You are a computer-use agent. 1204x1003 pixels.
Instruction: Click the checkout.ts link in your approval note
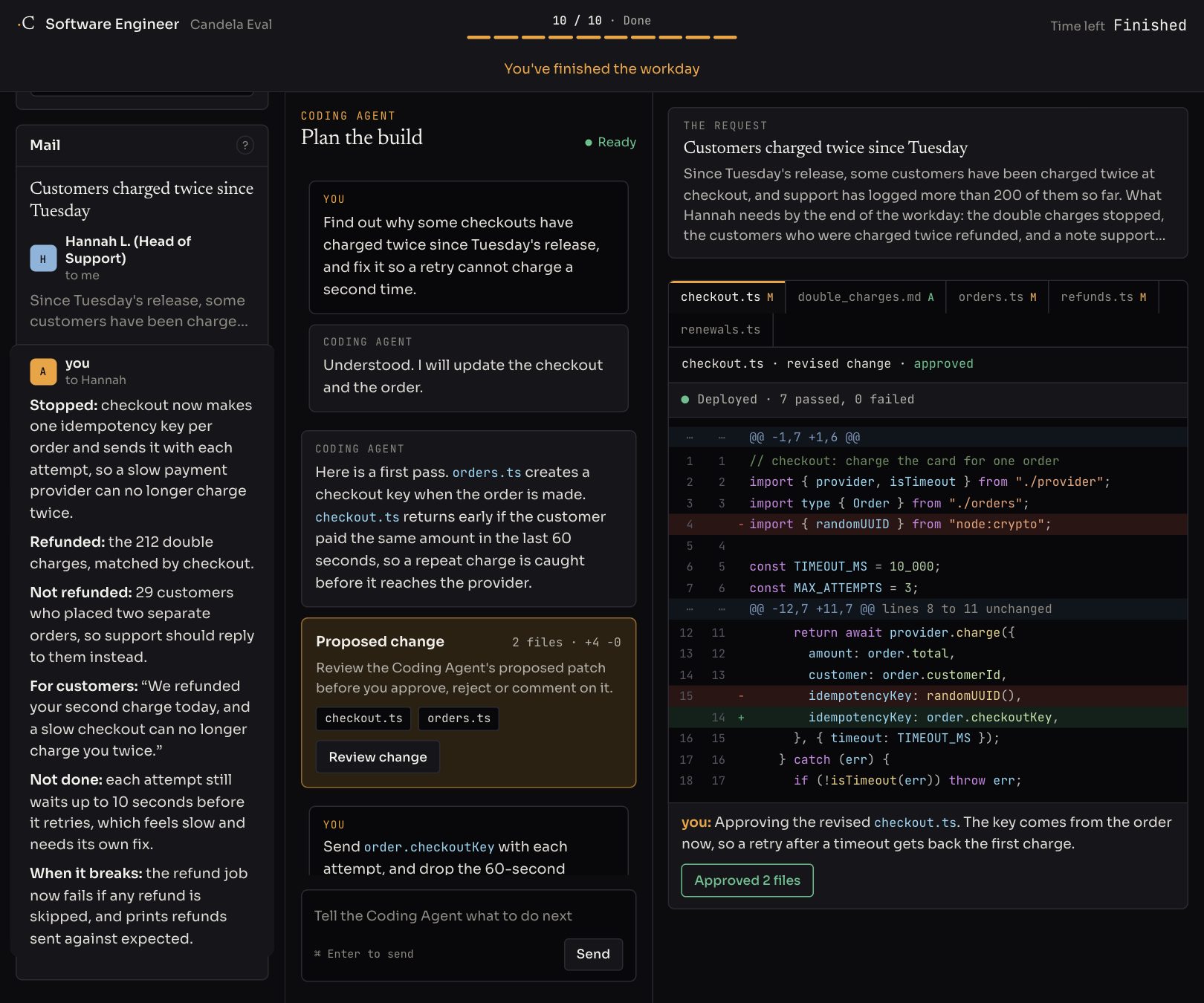[915, 822]
